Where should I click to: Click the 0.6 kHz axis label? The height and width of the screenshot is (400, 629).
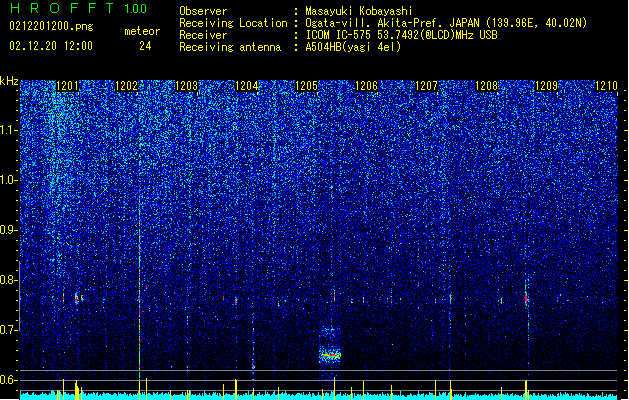tap(9, 380)
